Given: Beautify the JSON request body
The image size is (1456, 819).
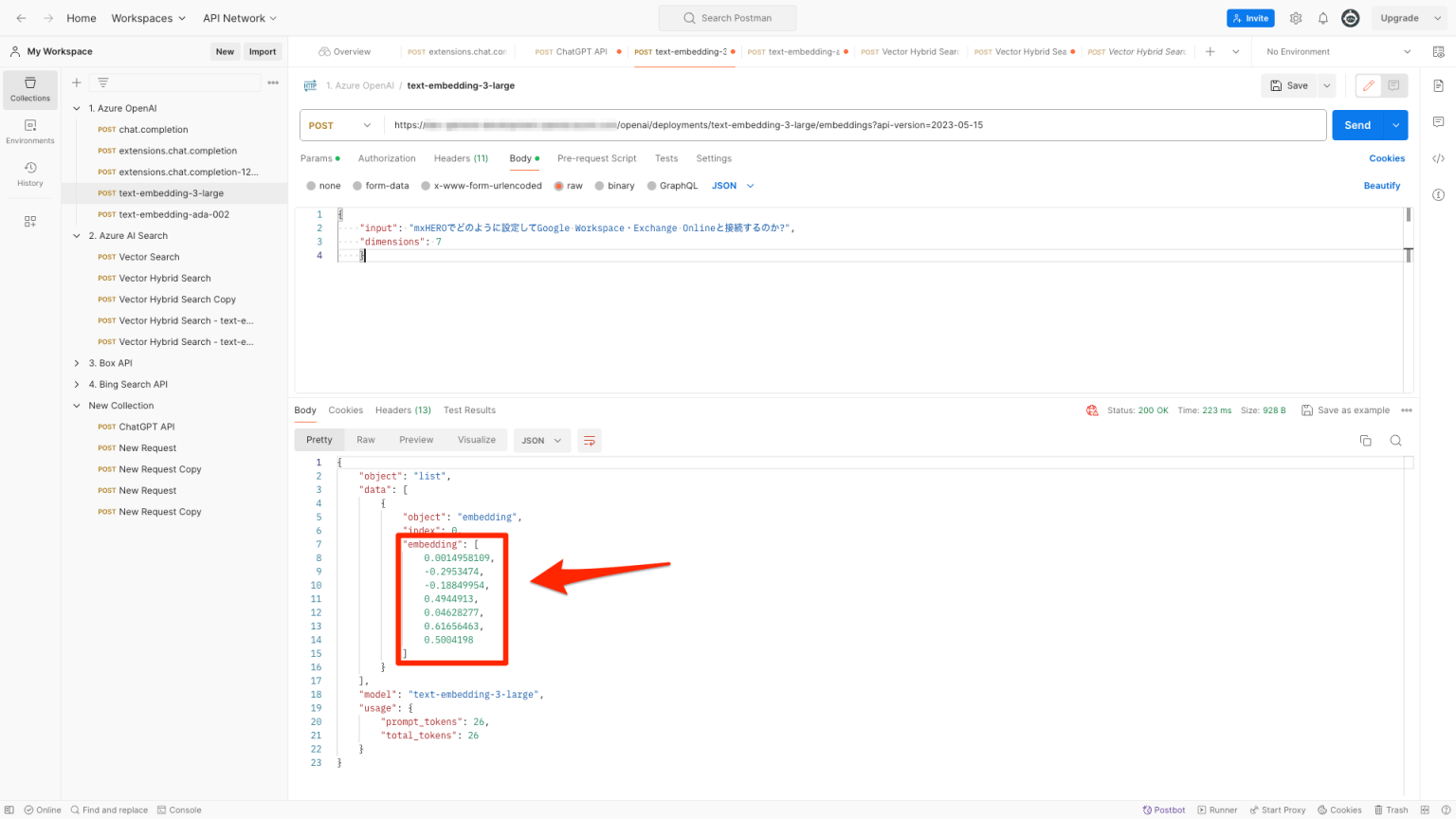Looking at the screenshot, I should [x=1381, y=185].
